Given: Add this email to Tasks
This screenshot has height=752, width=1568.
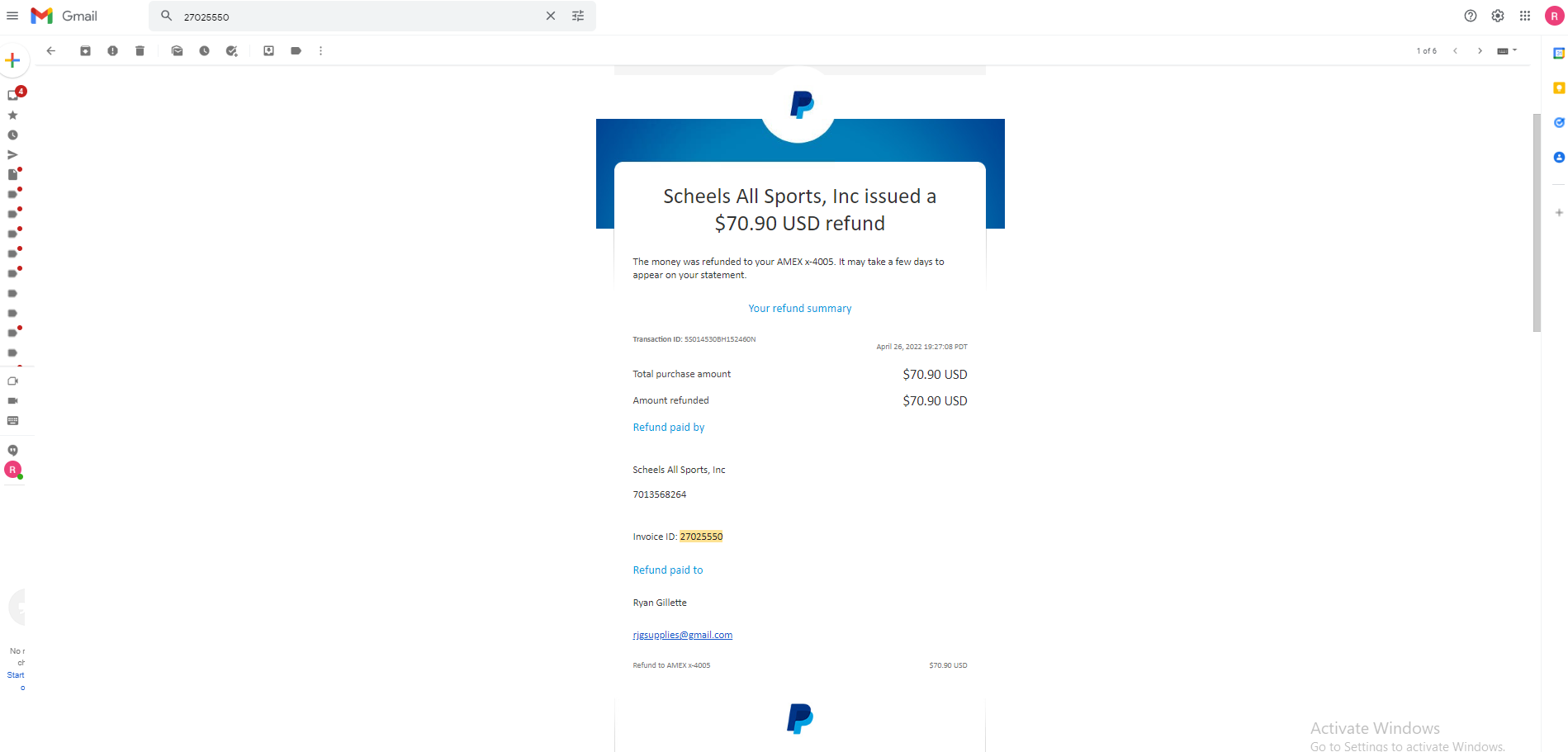Looking at the screenshot, I should 231,51.
